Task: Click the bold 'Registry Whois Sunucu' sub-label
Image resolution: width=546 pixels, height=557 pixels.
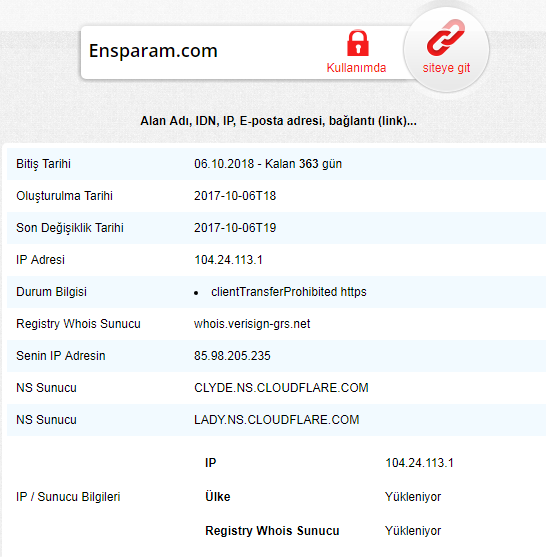Action: tap(272, 531)
